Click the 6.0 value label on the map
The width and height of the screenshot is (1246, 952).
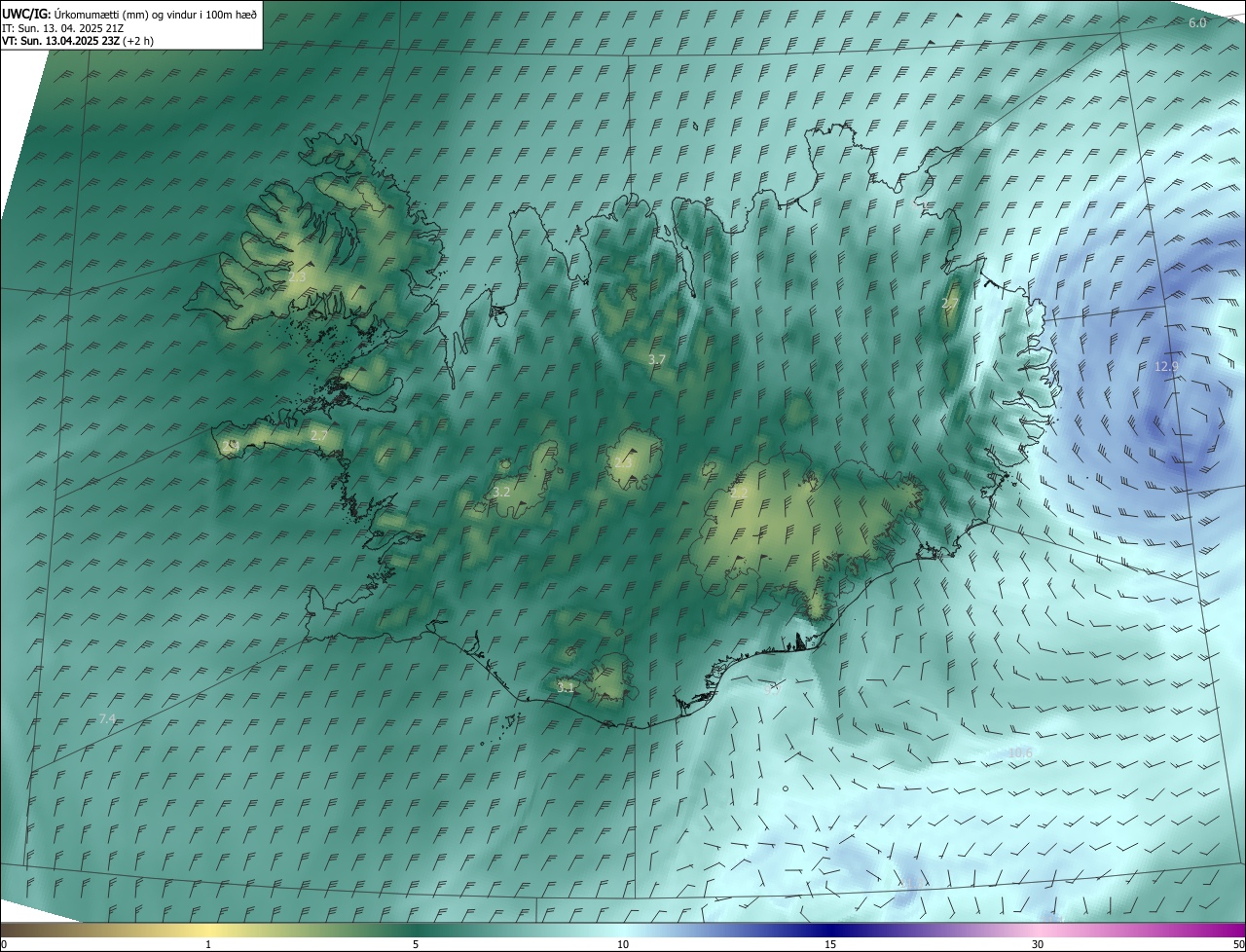[1197, 22]
